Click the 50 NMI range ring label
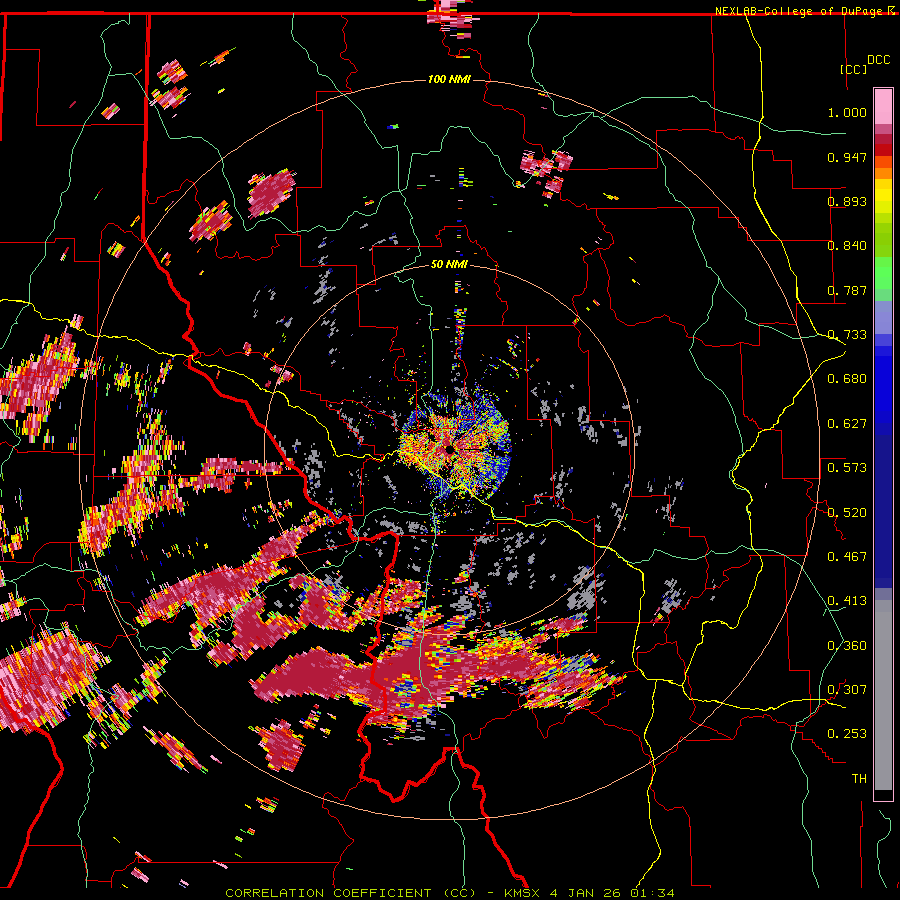The height and width of the screenshot is (900, 900). tap(449, 264)
